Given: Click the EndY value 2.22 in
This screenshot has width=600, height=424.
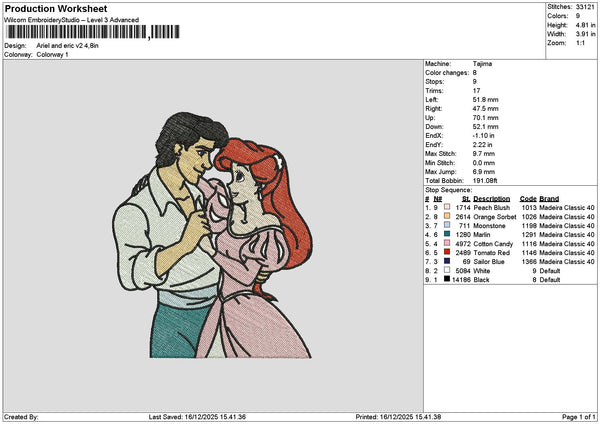Looking at the screenshot, I should coord(483,145).
